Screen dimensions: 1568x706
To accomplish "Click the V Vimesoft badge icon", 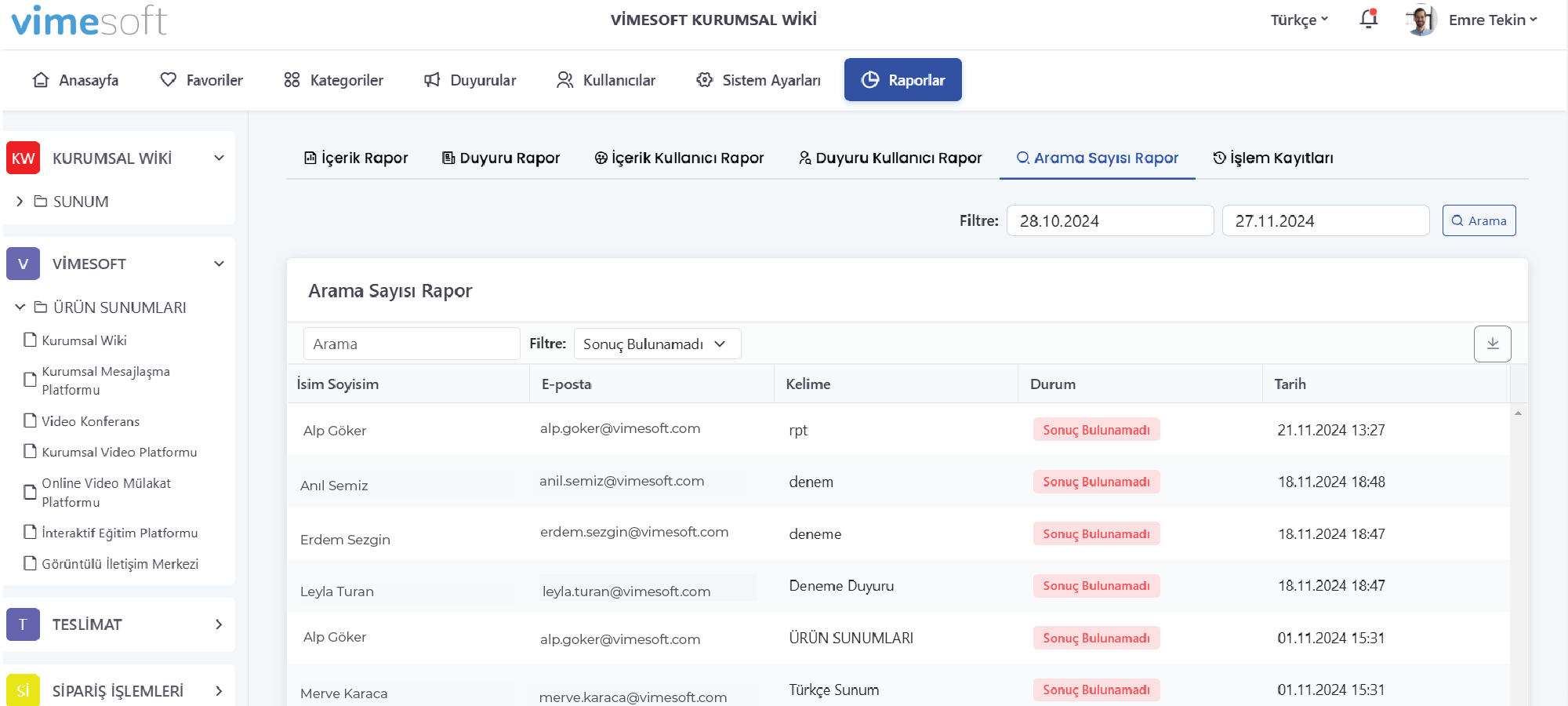I will [x=24, y=264].
